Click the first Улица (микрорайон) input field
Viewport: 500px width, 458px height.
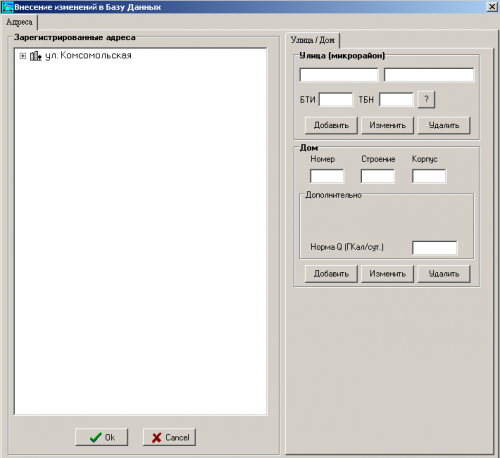[339, 75]
